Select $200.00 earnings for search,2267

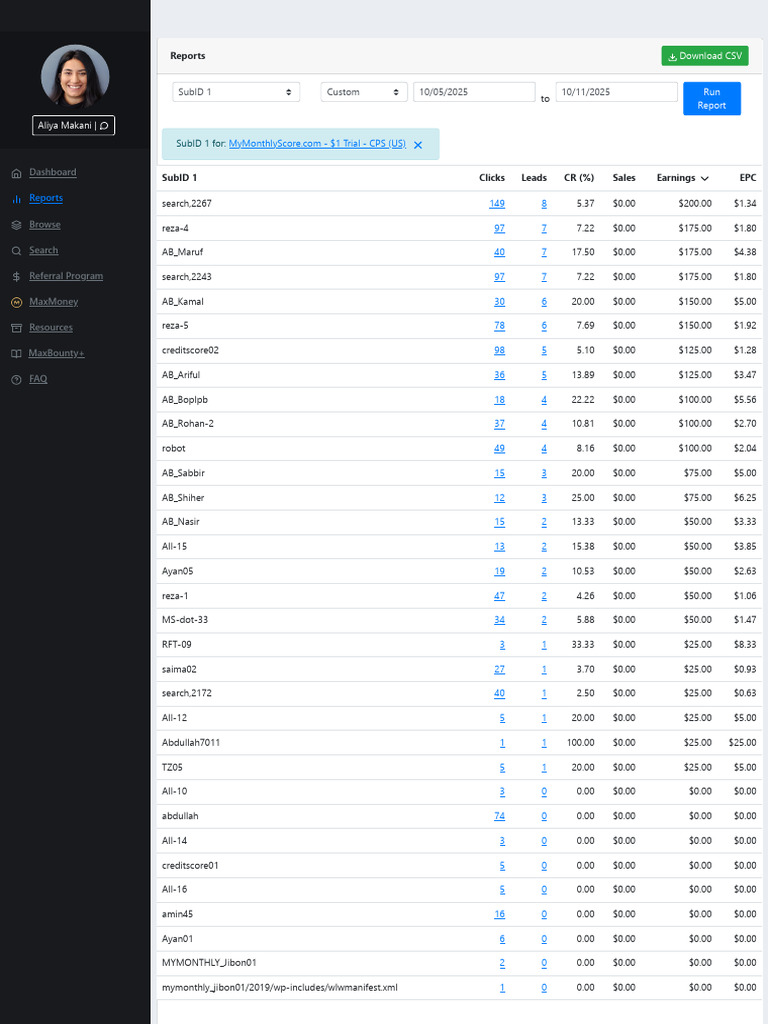(695, 204)
